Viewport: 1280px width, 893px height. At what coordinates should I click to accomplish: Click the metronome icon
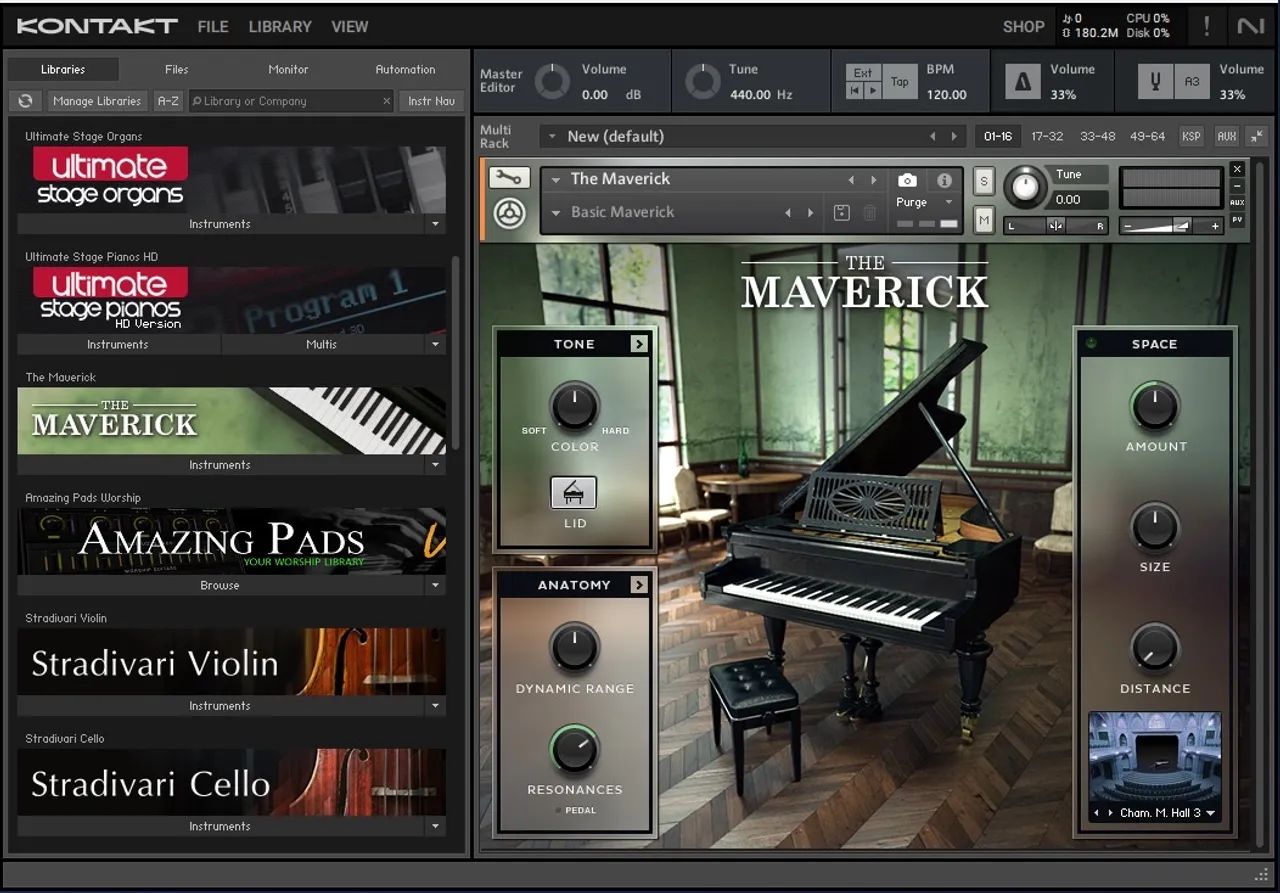(1023, 82)
